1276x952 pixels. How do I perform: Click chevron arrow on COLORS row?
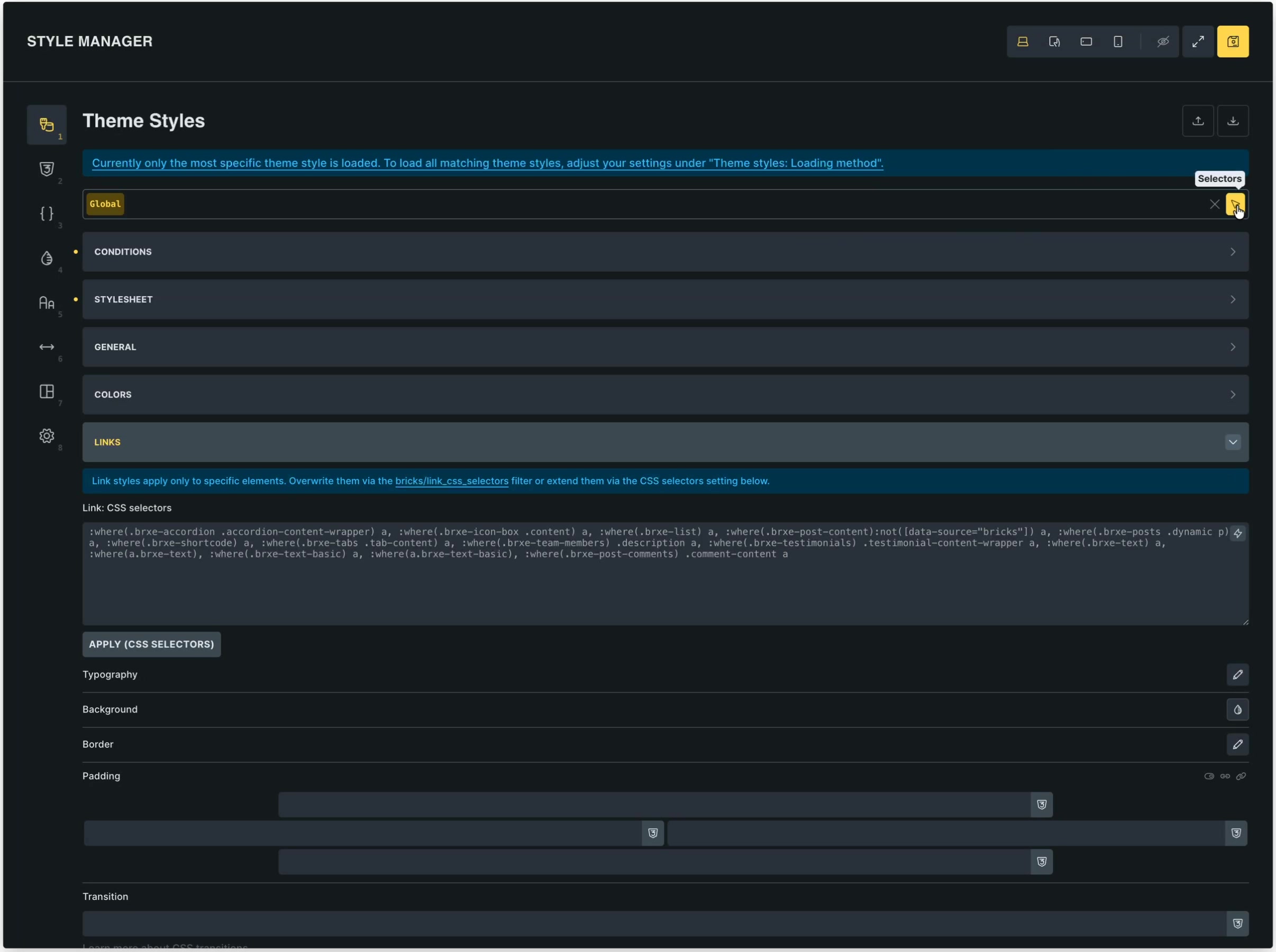(1233, 395)
